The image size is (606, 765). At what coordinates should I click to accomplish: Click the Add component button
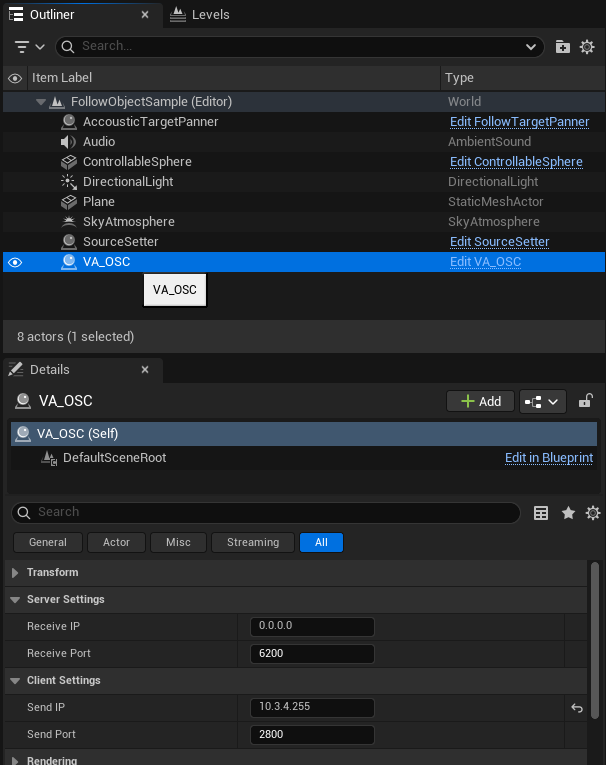480,402
